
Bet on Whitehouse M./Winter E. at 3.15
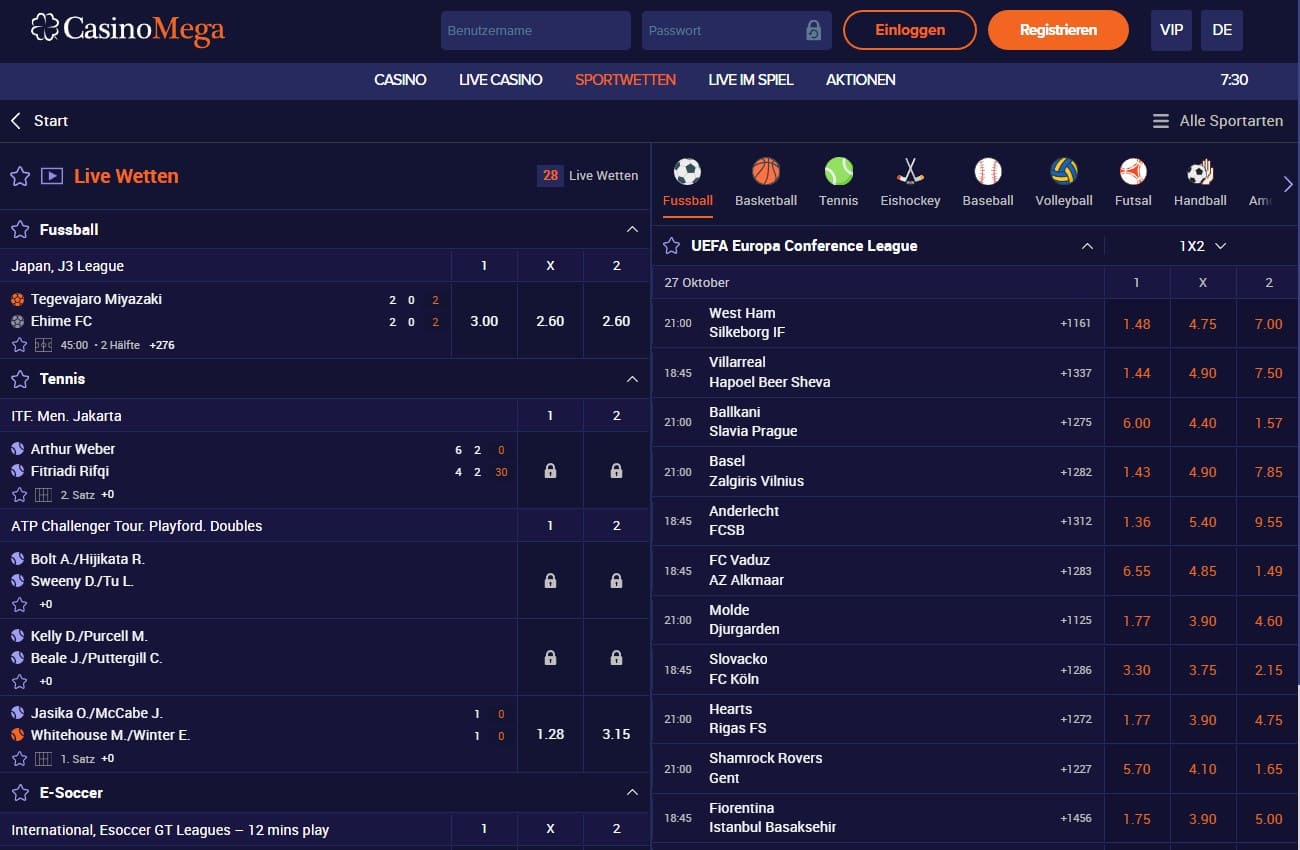(x=616, y=734)
